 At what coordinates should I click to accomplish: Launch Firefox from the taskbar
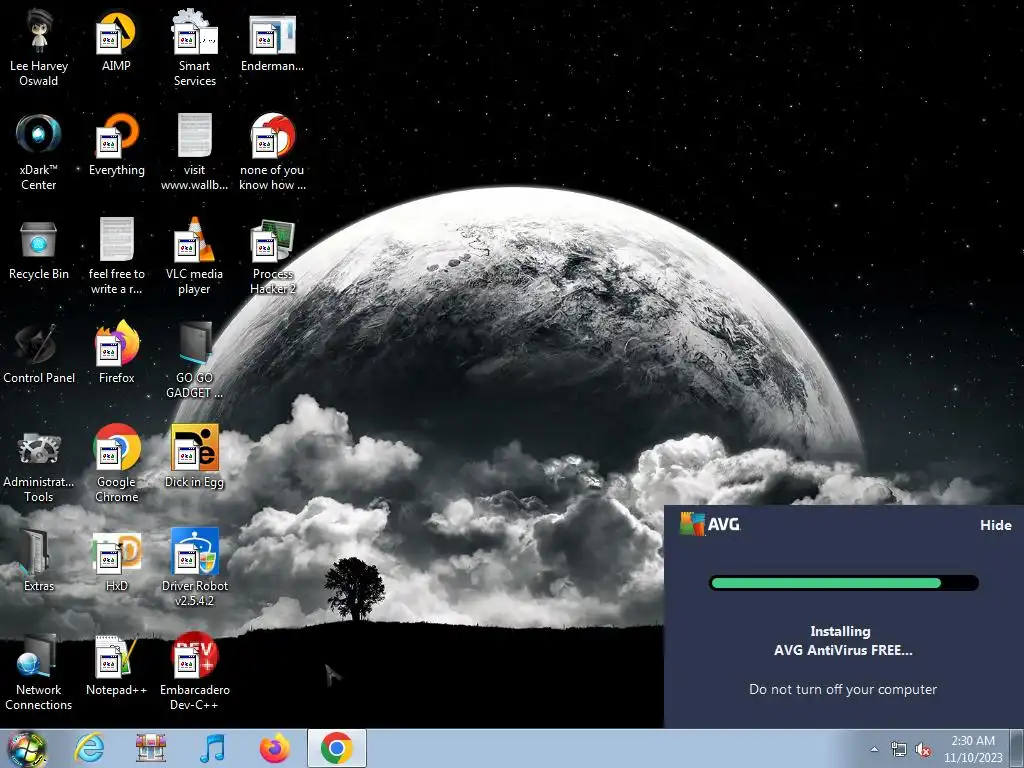click(274, 748)
